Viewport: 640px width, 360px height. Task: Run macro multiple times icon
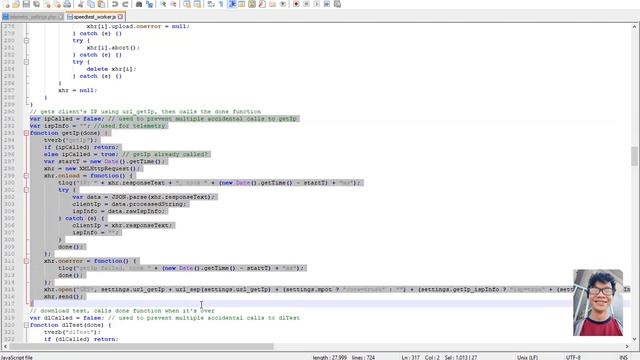(327, 4)
